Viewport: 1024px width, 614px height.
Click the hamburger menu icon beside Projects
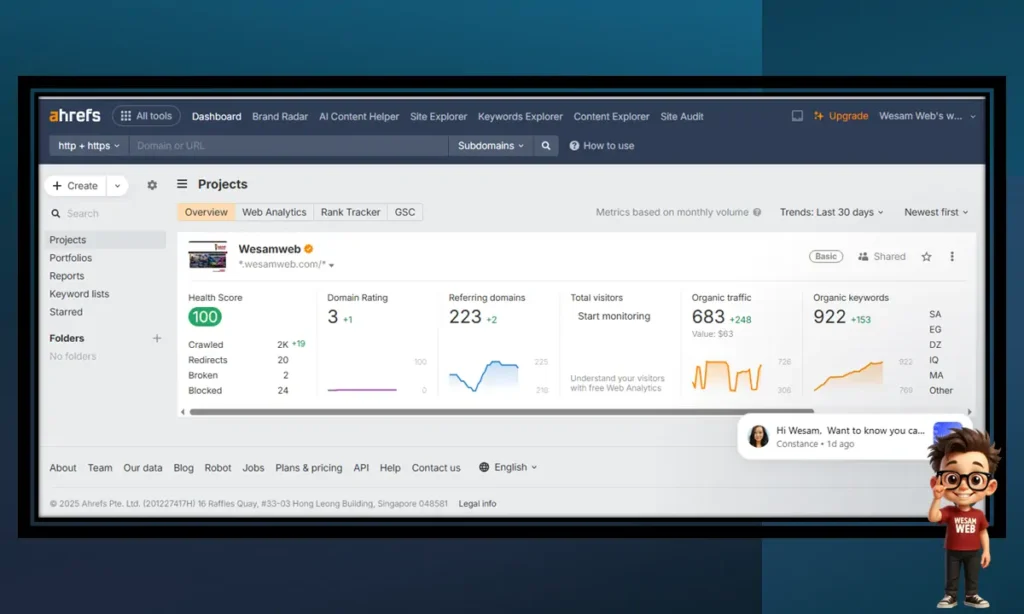[x=182, y=184]
